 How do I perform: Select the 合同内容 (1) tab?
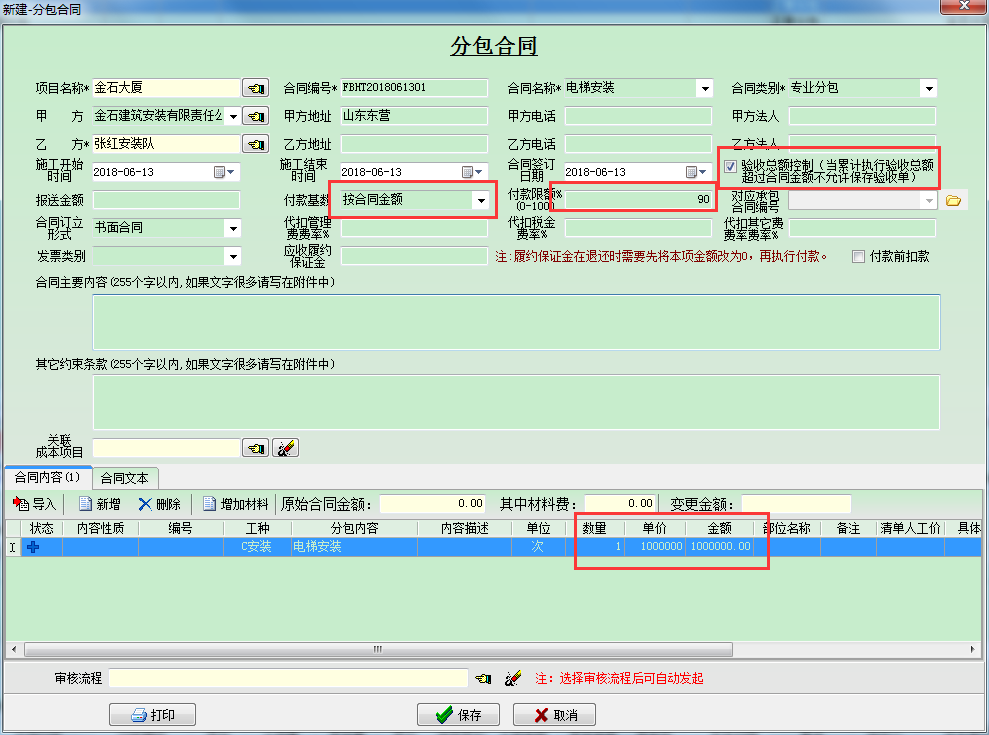pos(48,478)
